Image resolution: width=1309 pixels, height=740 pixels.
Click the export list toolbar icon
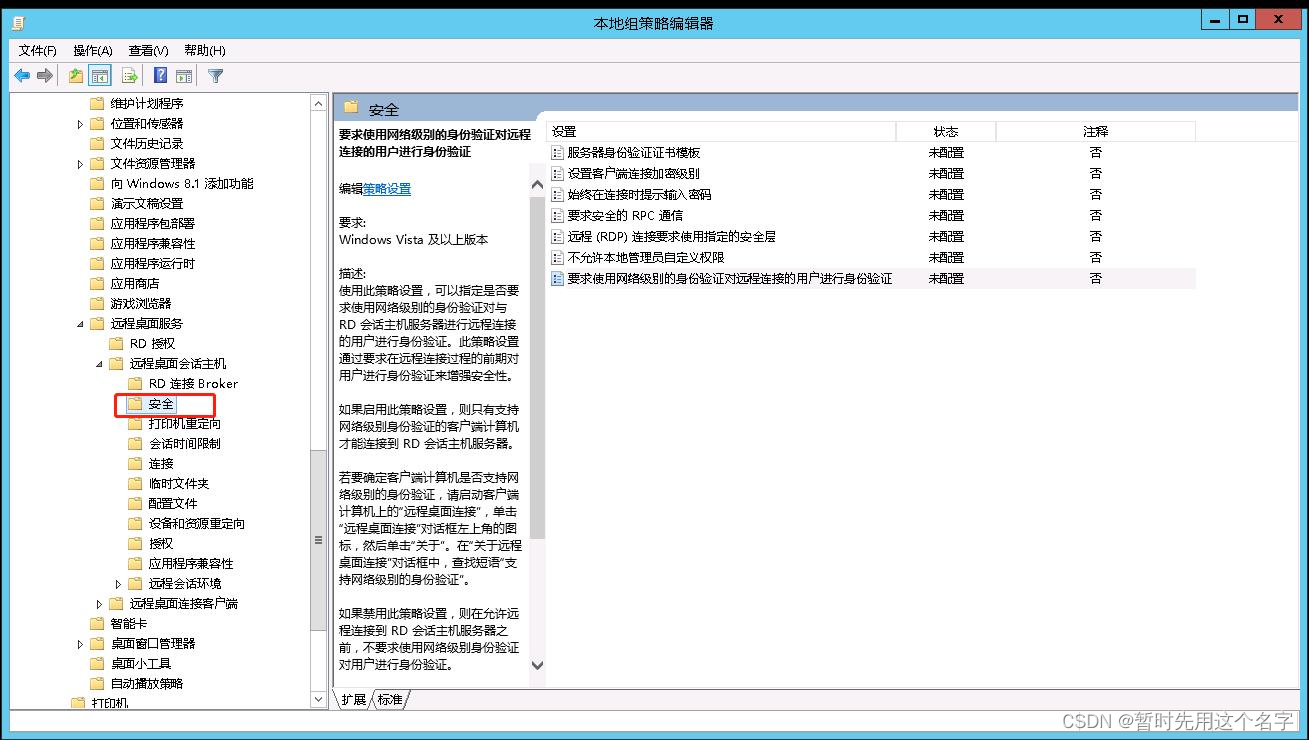pyautogui.click(x=129, y=75)
